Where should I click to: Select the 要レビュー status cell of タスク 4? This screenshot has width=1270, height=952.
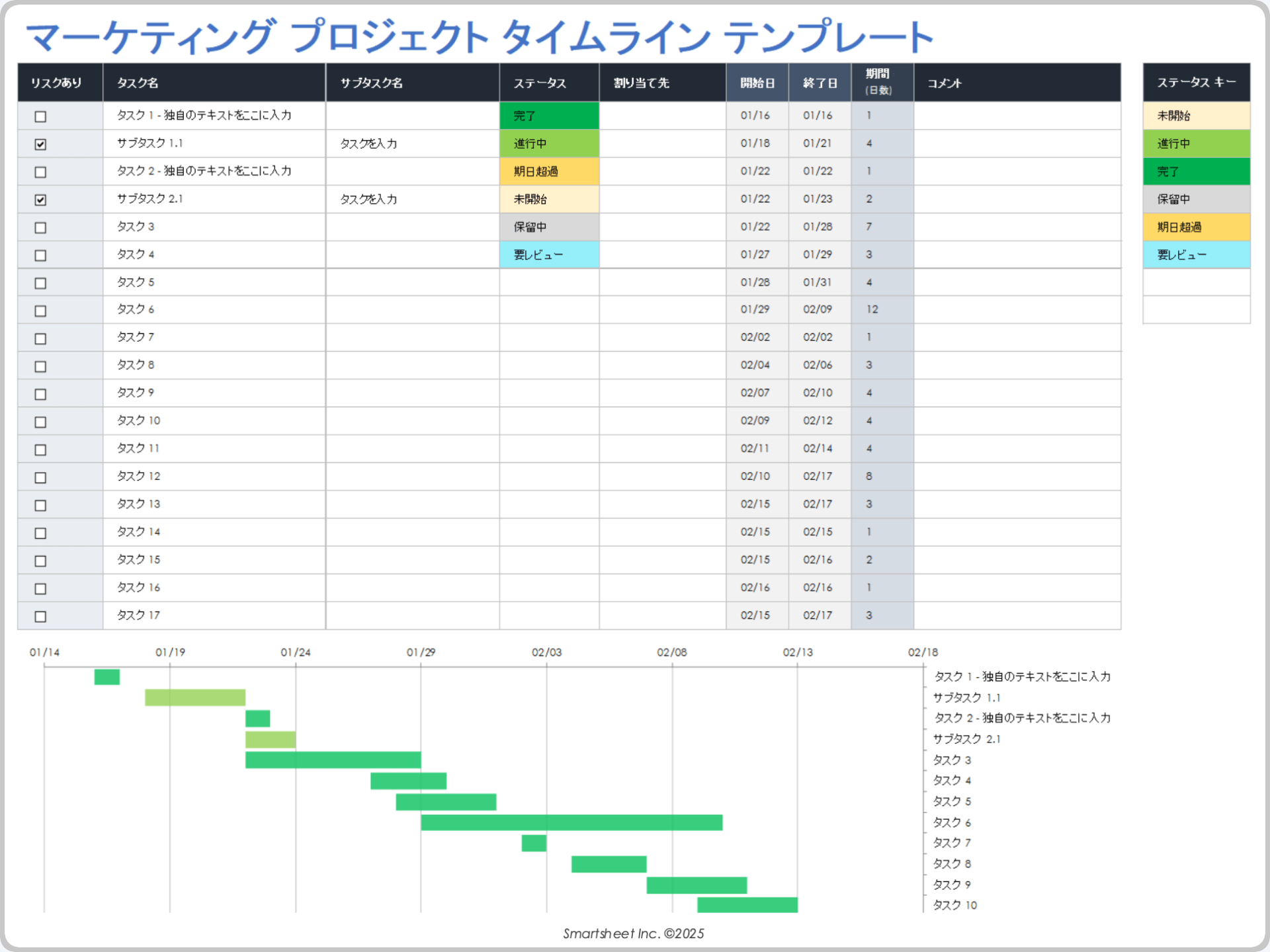(x=549, y=255)
